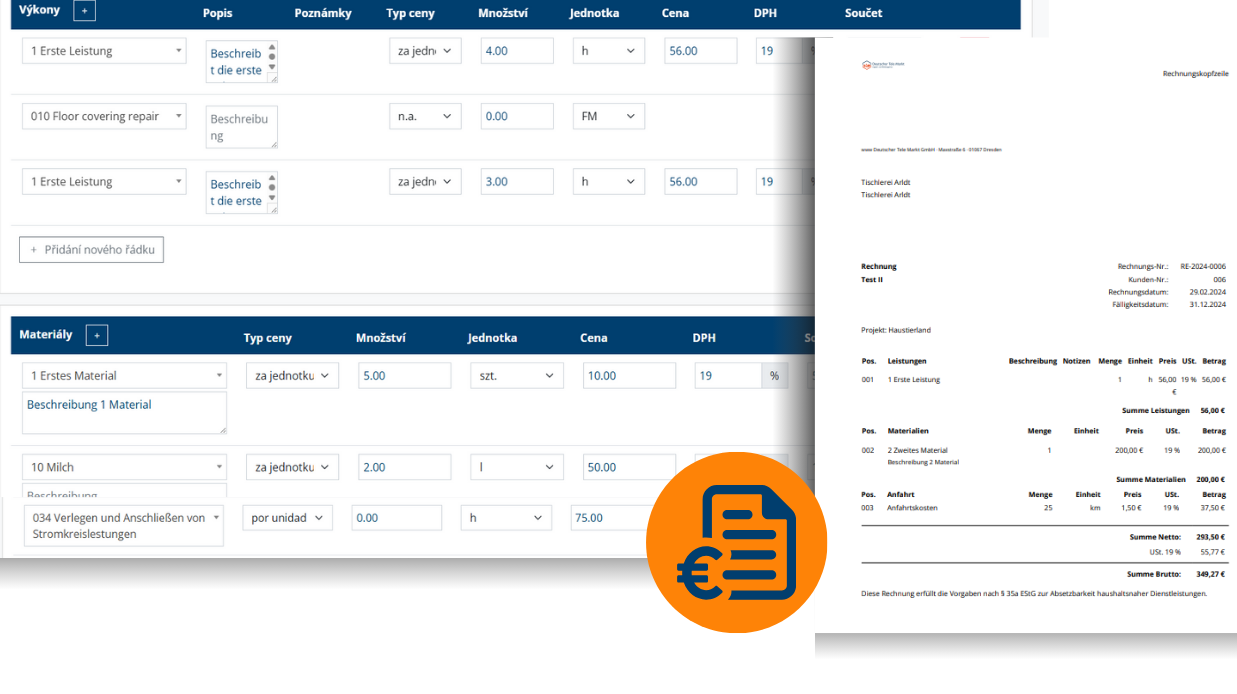The width and height of the screenshot is (1237, 694).
Task: Click the DPH field 19 in the Erstes Material row
Action: pyautogui.click(x=728, y=376)
